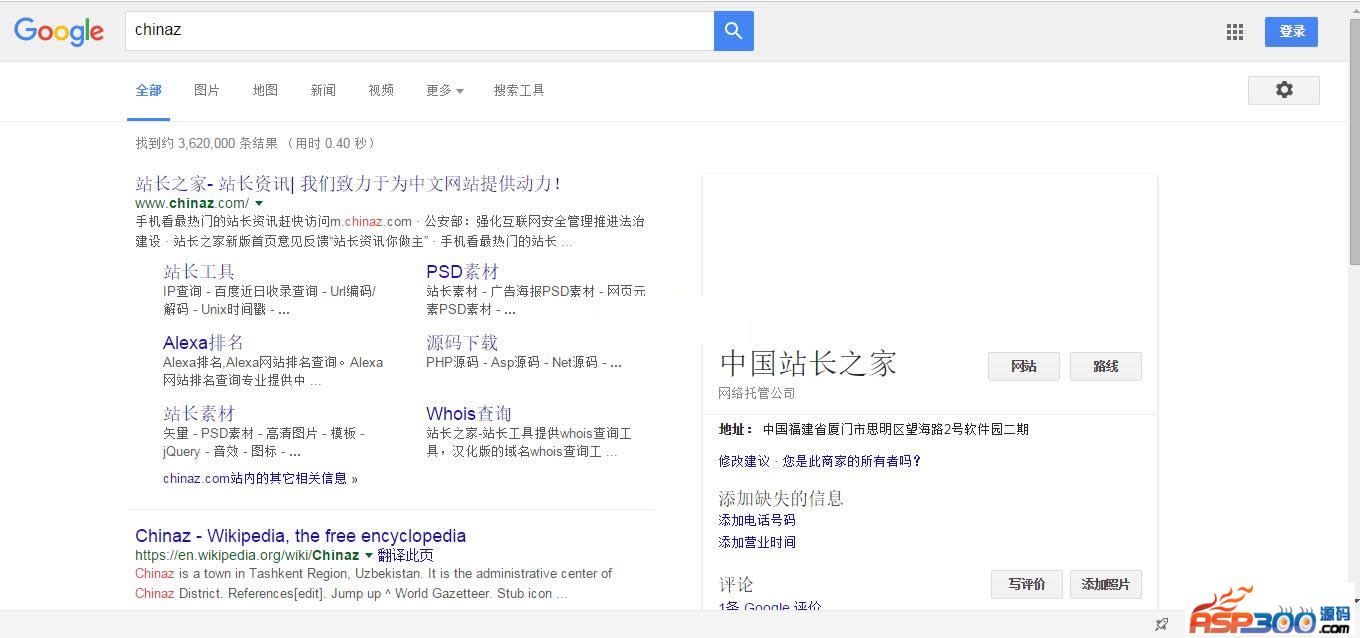Viewport: 1360px width, 638px height.
Task: Click the 写评价 button
Action: 1027,584
